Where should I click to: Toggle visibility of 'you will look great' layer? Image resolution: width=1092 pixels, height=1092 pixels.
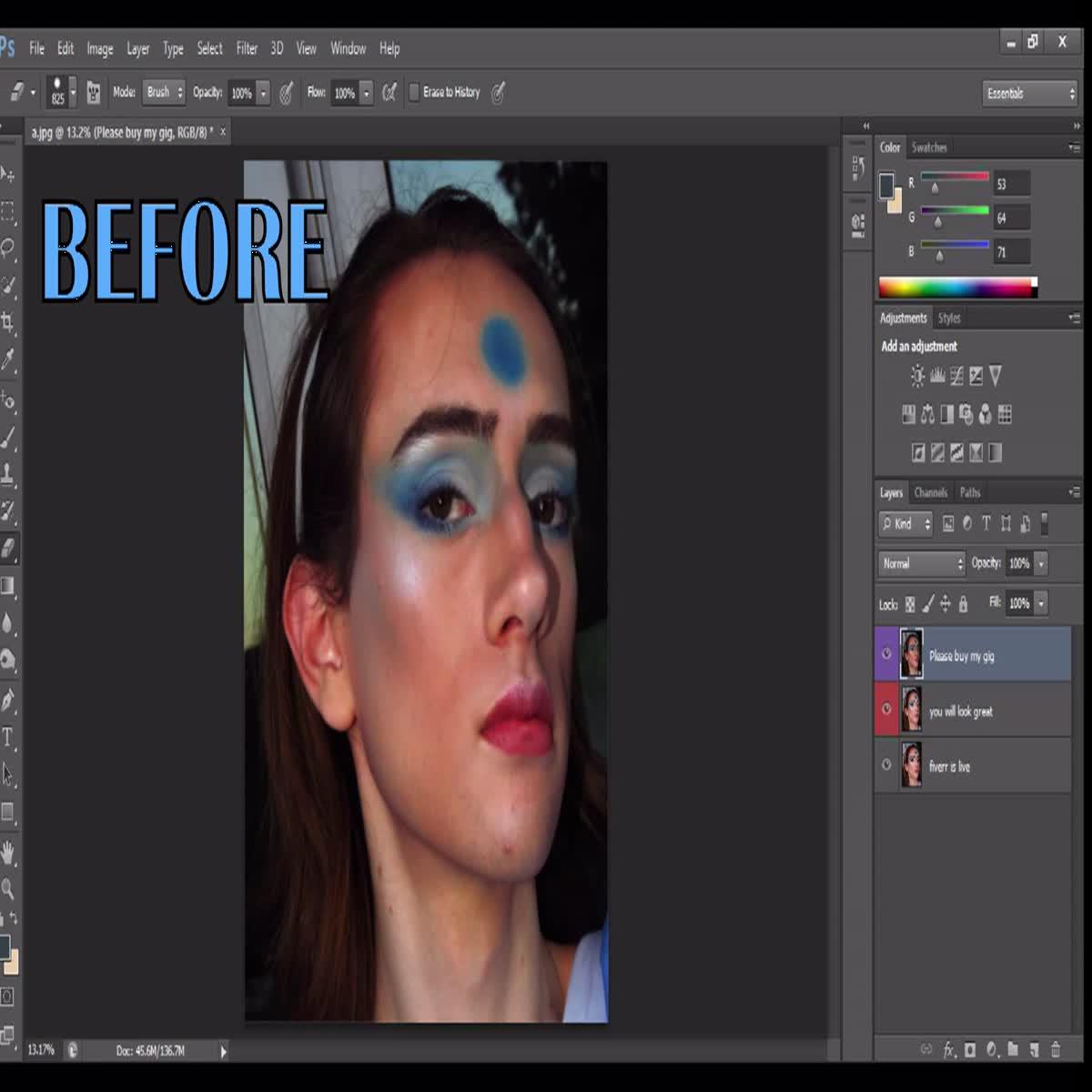click(x=885, y=711)
